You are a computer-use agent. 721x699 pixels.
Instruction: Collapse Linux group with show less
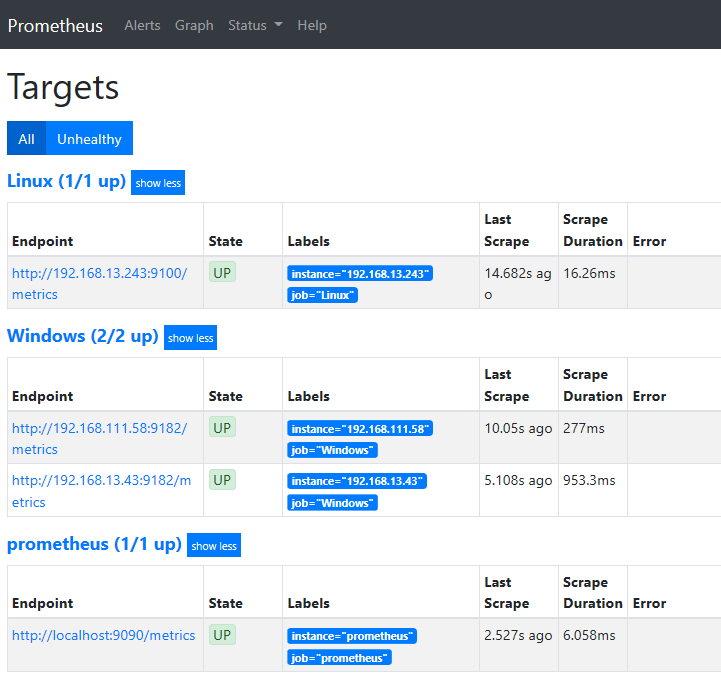(158, 183)
